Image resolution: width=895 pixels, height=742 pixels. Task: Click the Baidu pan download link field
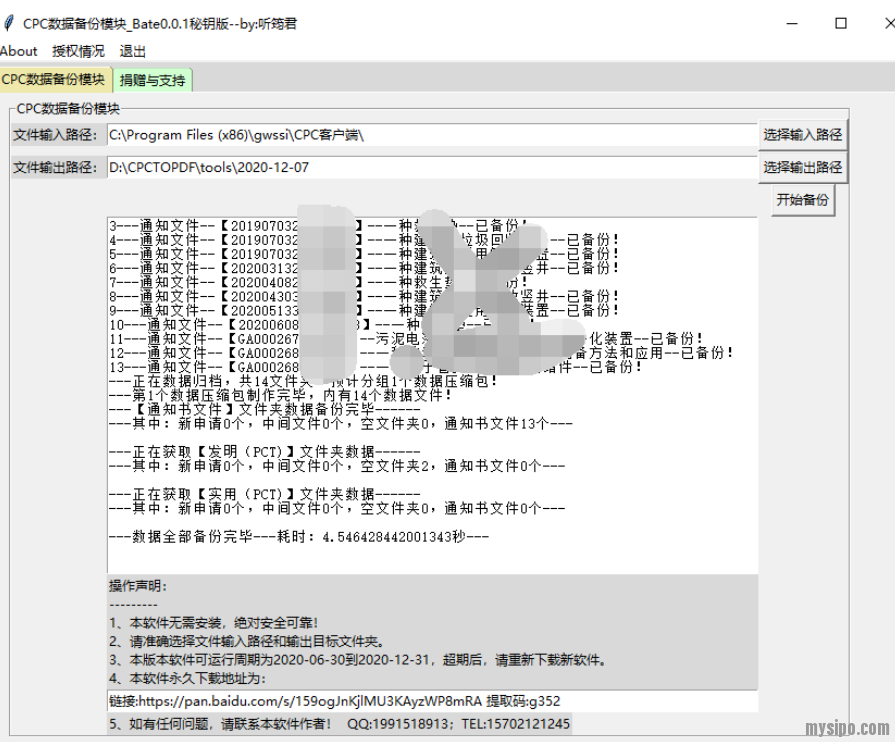tap(430, 701)
